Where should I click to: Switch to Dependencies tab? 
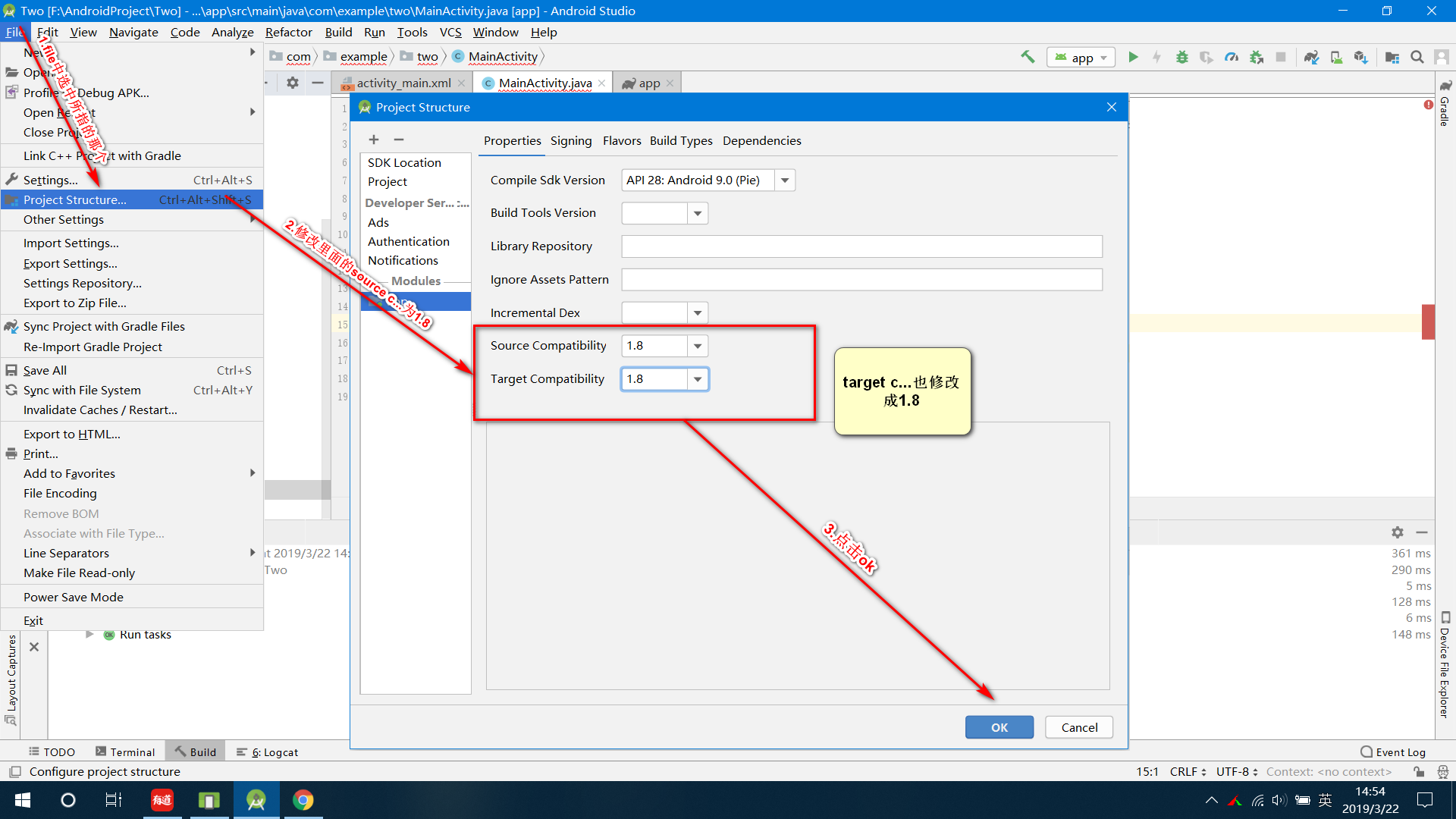761,141
